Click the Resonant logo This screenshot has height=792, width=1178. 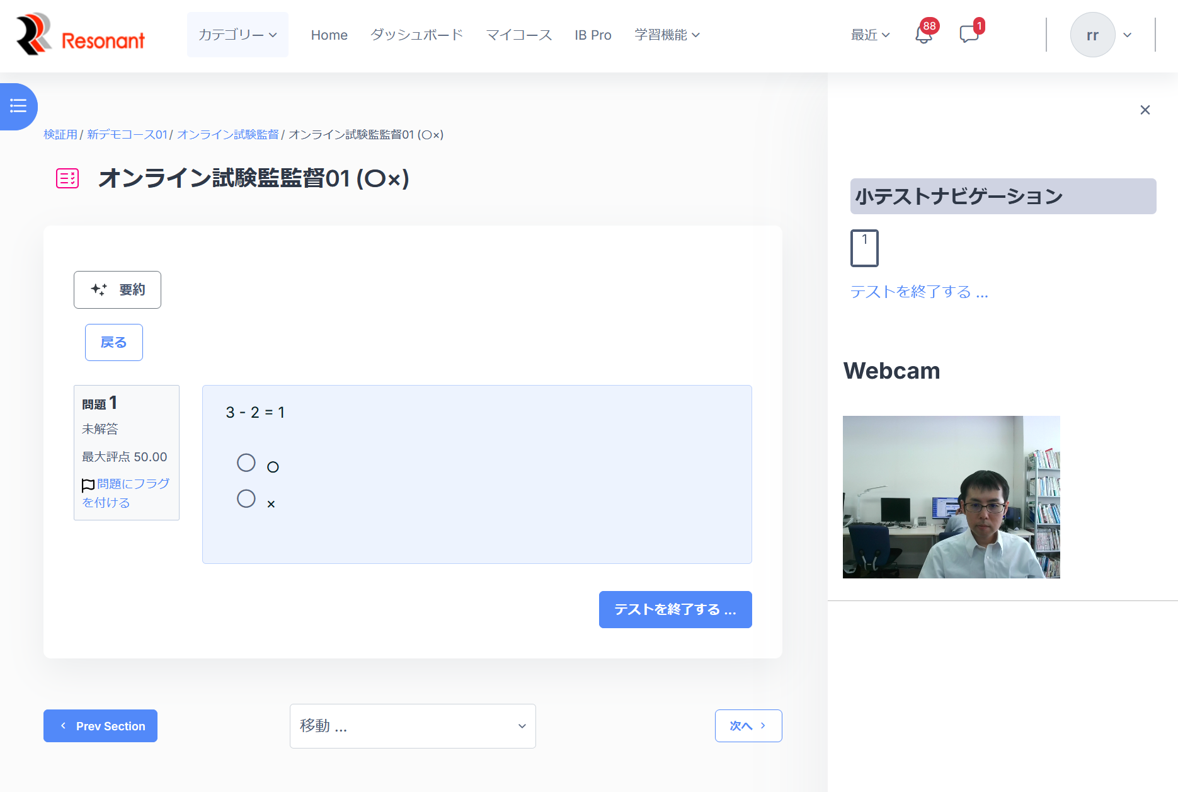pyautogui.click(x=80, y=35)
